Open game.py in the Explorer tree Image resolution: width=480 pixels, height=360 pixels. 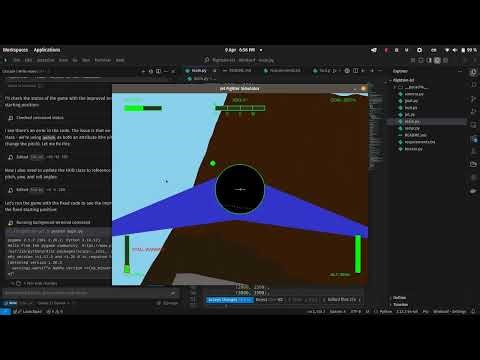click(x=411, y=101)
